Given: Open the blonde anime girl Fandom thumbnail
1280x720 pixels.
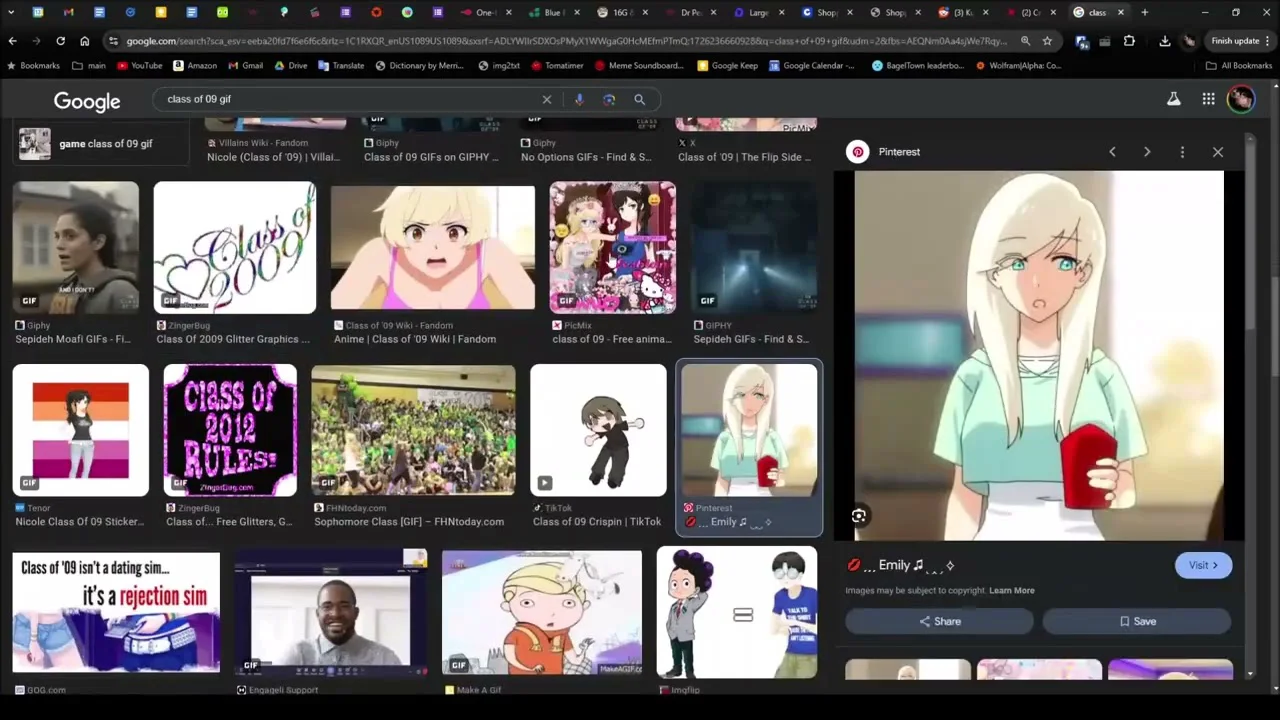Looking at the screenshot, I should coord(432,246).
